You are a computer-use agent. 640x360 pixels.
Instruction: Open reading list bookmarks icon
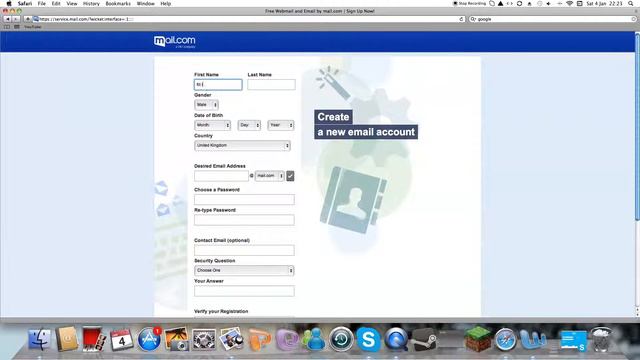tap(7, 27)
